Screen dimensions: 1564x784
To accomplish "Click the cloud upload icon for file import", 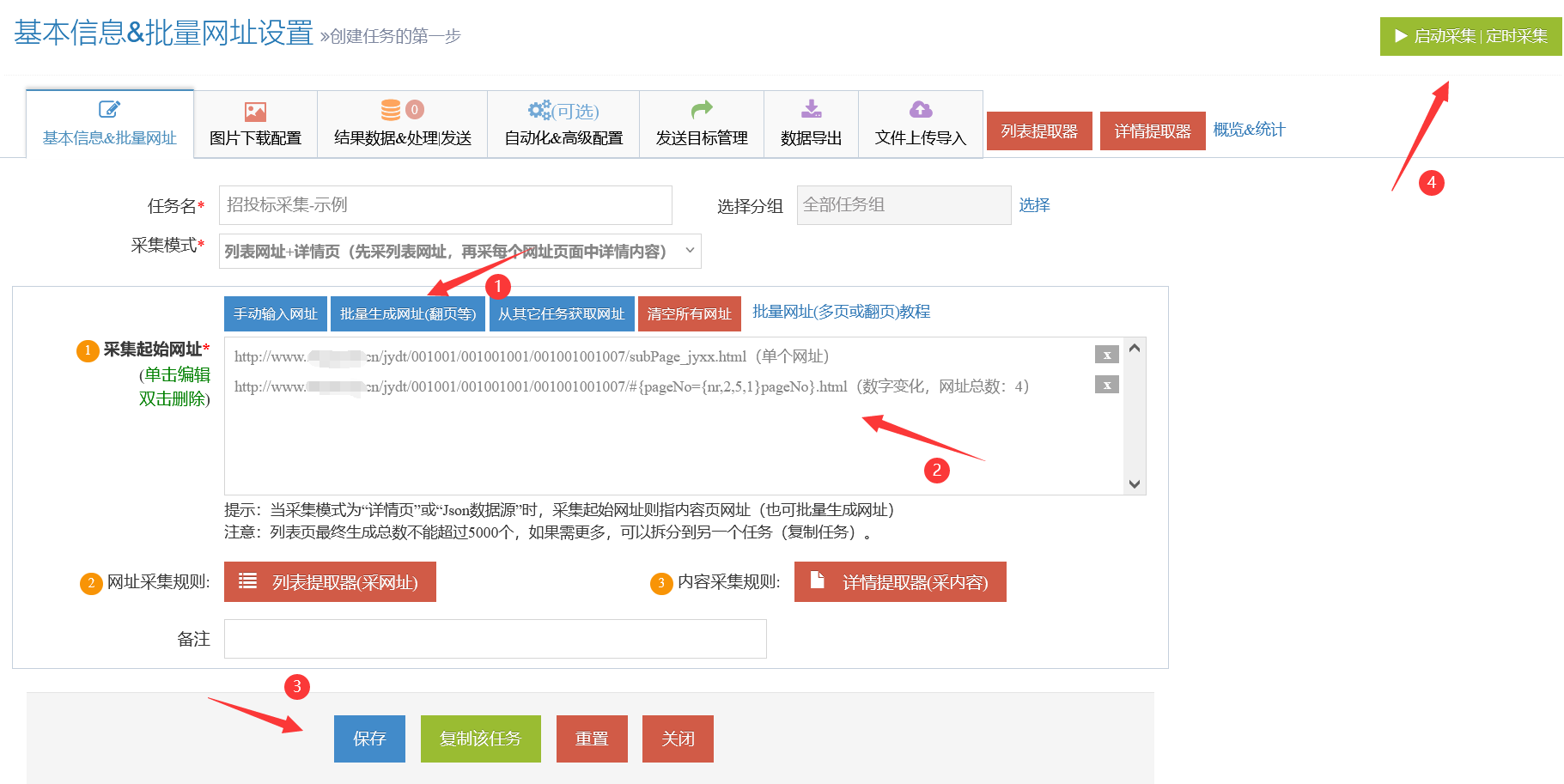I will point(921,109).
